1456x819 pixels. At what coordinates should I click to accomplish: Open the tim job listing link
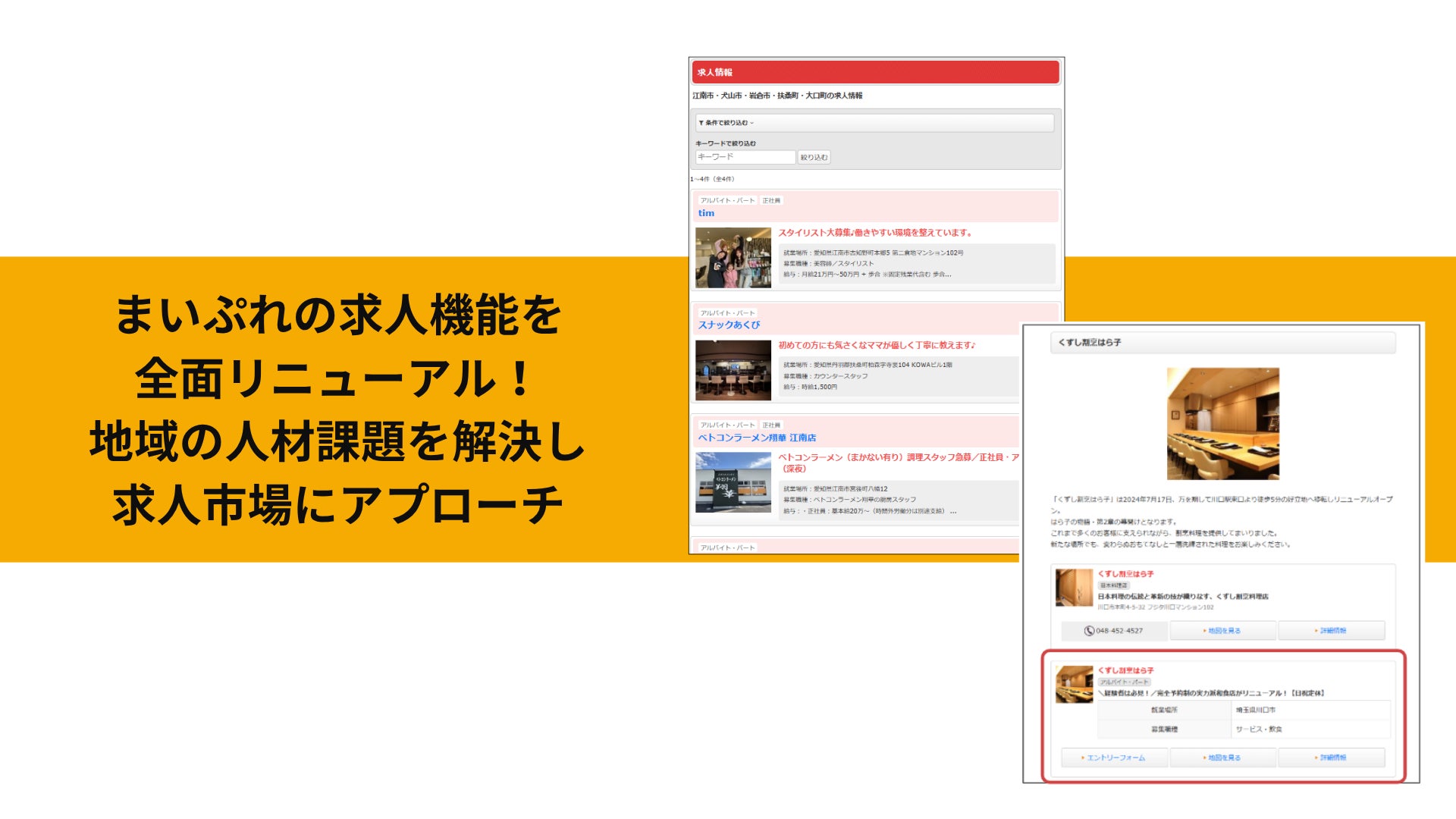[706, 213]
